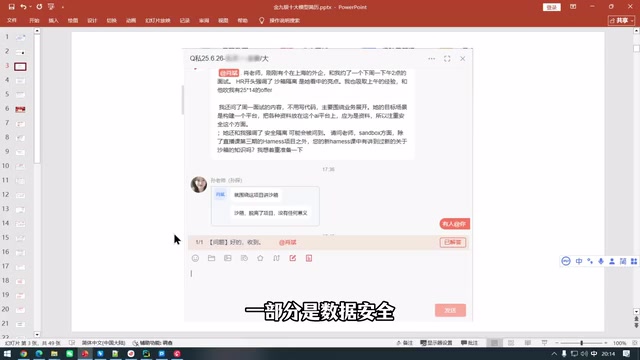This screenshot has width=640, height=360.
Task: Click the 登录 sign-in button
Action: click(x=551, y=7)
